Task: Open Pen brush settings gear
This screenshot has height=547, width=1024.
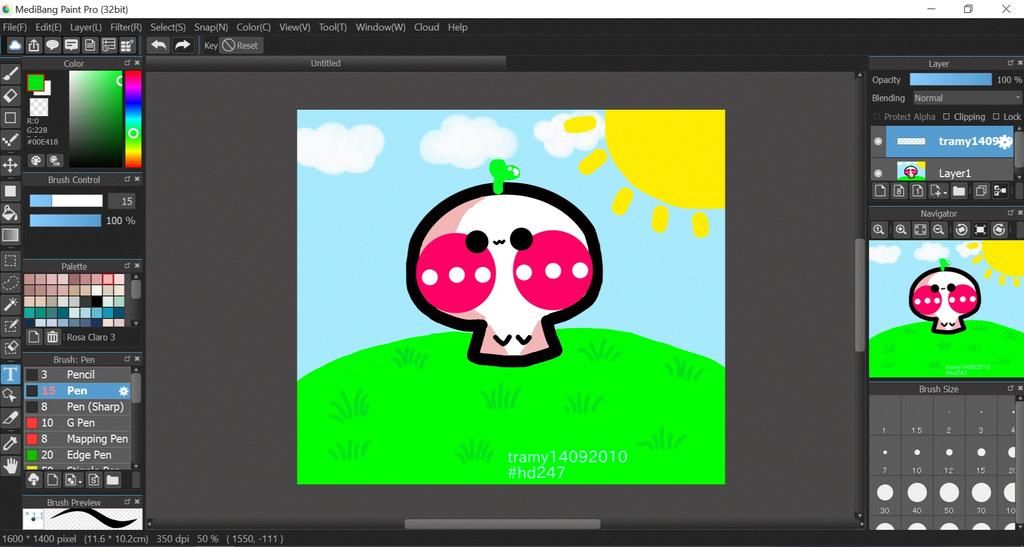Action: tap(123, 391)
